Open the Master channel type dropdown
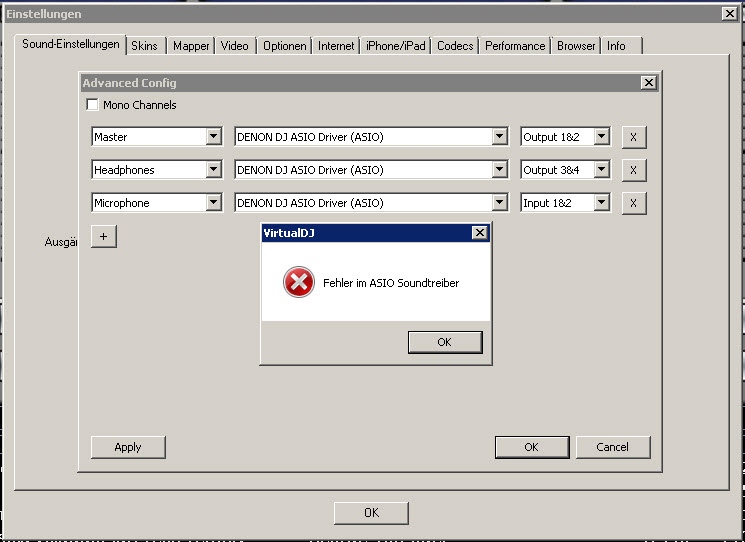 coord(214,137)
